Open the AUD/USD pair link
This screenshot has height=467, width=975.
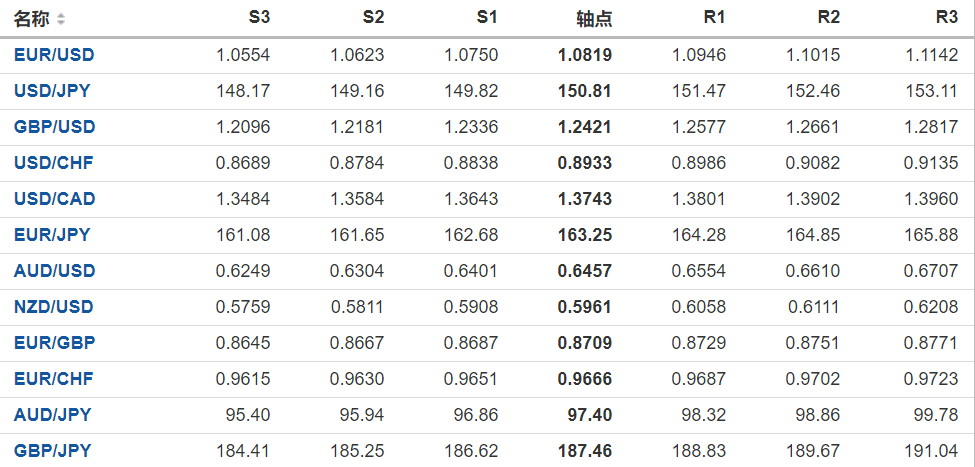tap(54, 271)
